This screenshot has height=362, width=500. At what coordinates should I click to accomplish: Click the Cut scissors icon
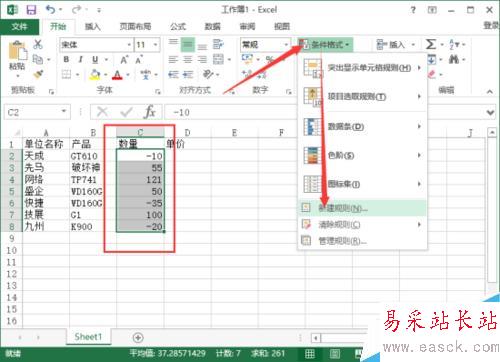click(x=38, y=44)
